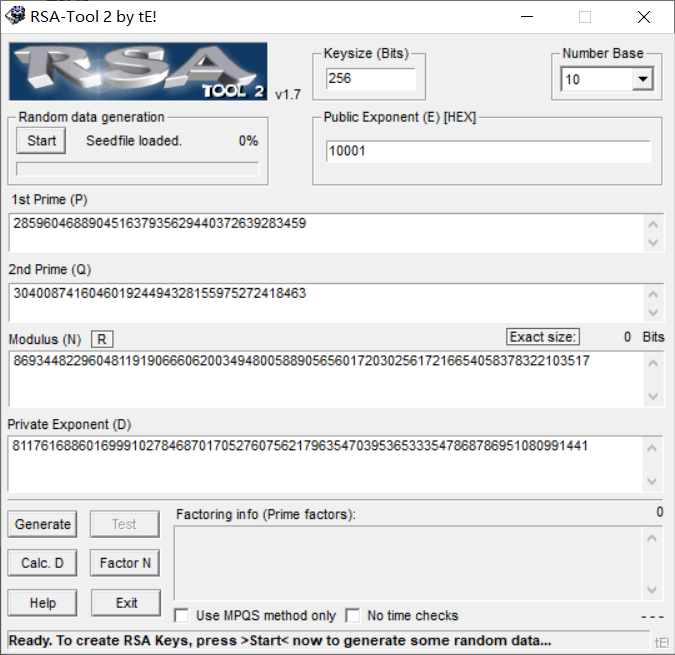
Task: Click up arrow of 2nd Prime scrollbar
Action: click(x=653, y=294)
